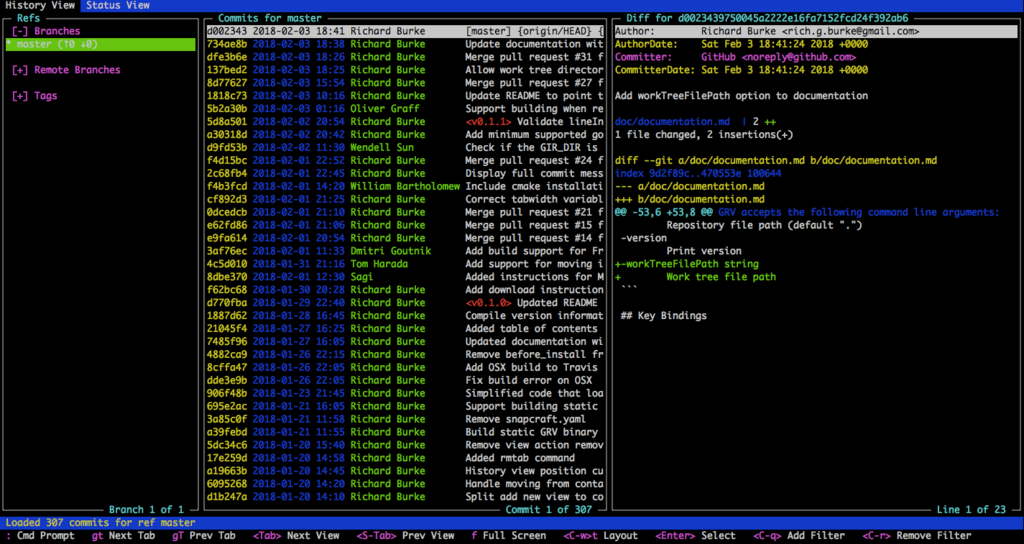
Task: Select commit 7485f96 Updated documentation
Action: pyautogui.click(x=406, y=342)
